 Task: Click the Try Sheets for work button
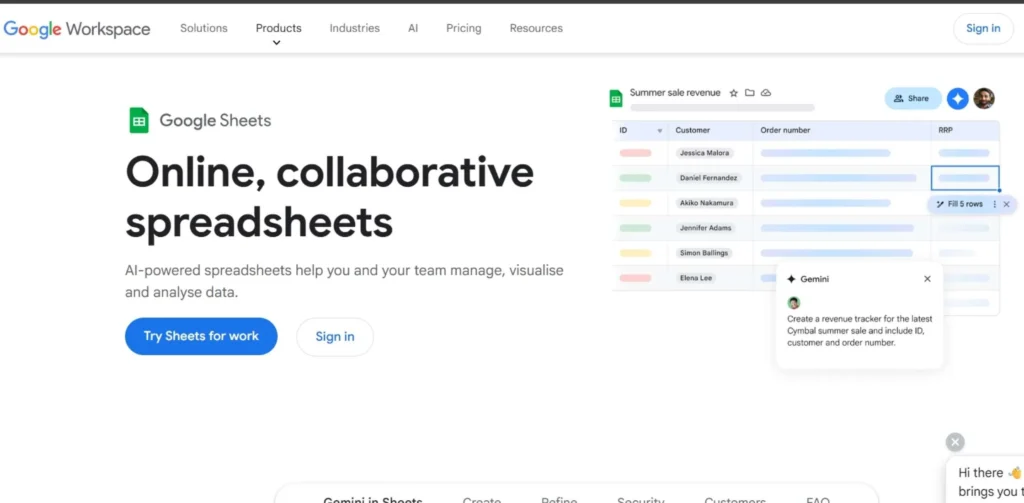pos(201,336)
